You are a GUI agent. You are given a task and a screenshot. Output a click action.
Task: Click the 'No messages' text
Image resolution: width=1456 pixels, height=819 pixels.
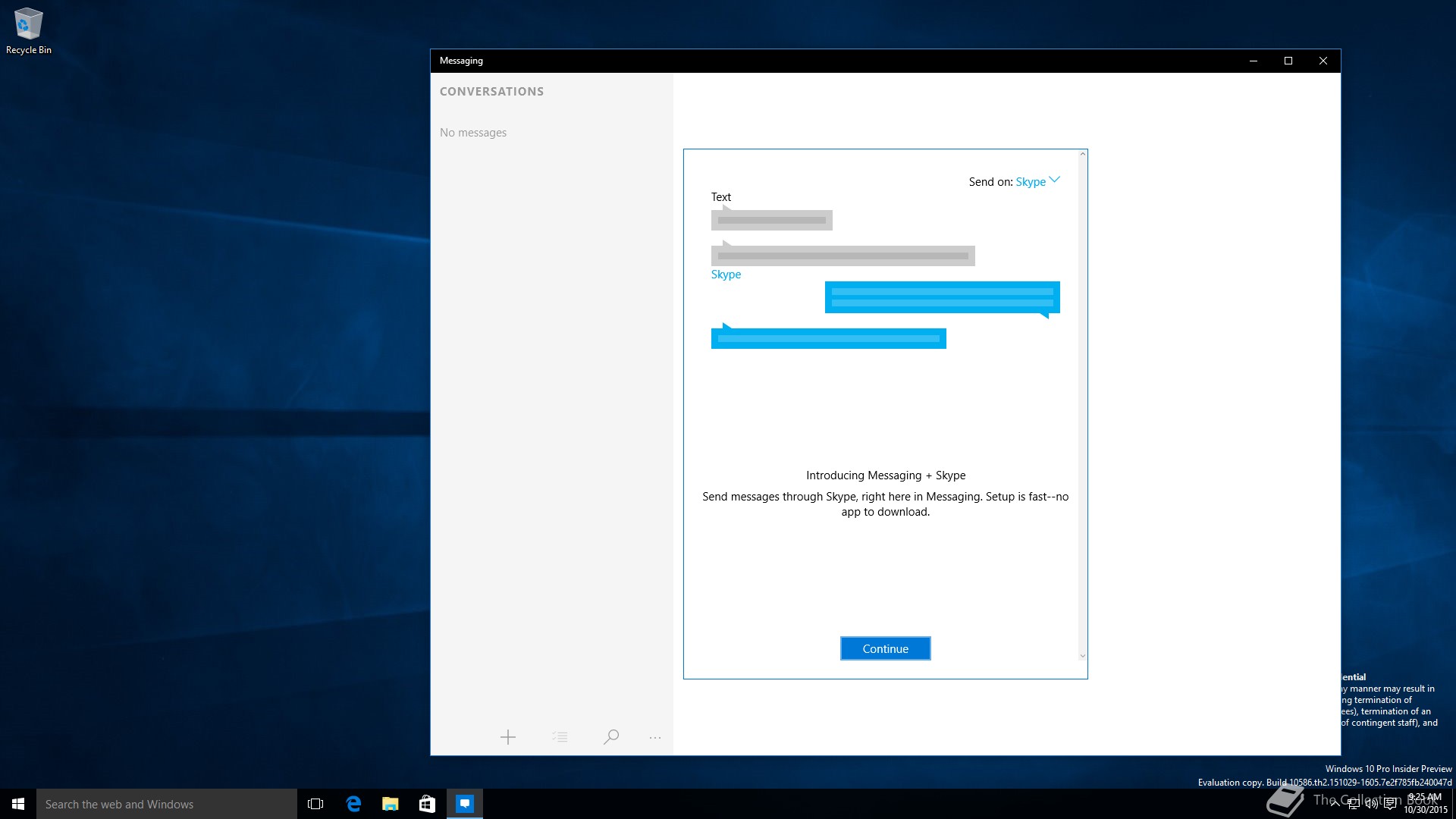[473, 133]
